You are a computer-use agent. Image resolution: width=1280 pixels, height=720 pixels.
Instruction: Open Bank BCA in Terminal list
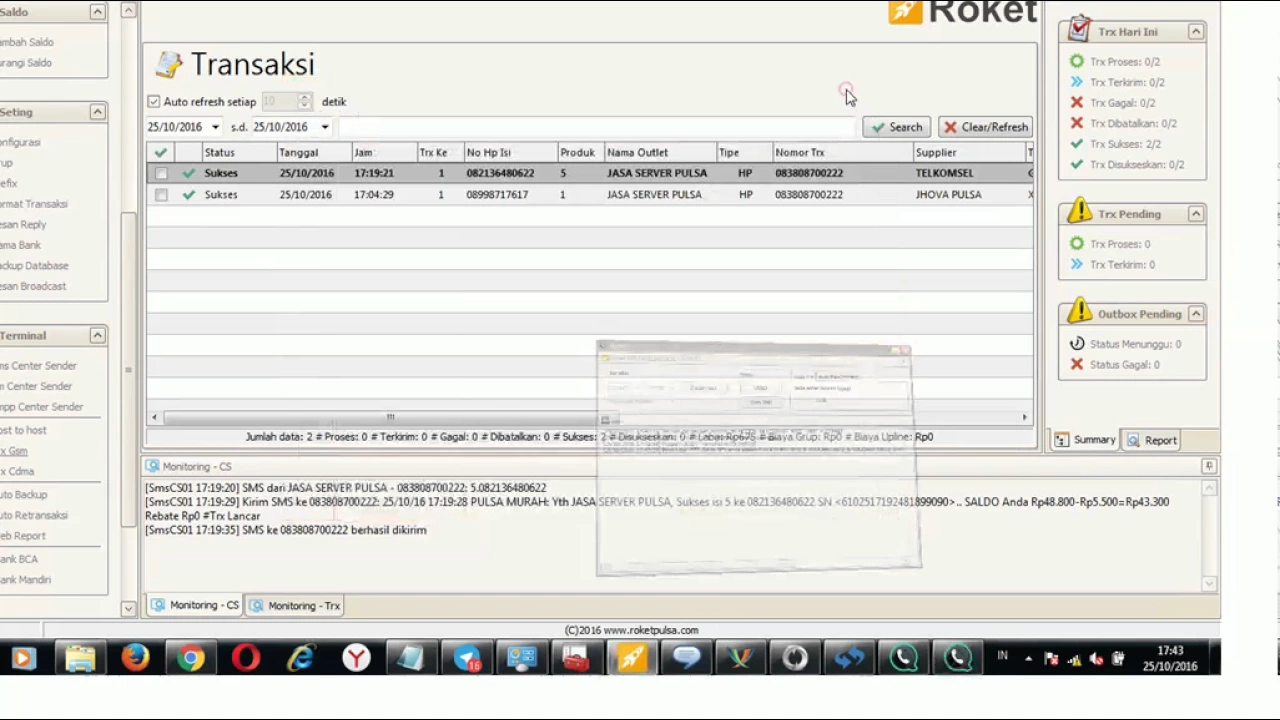pyautogui.click(x=20, y=559)
